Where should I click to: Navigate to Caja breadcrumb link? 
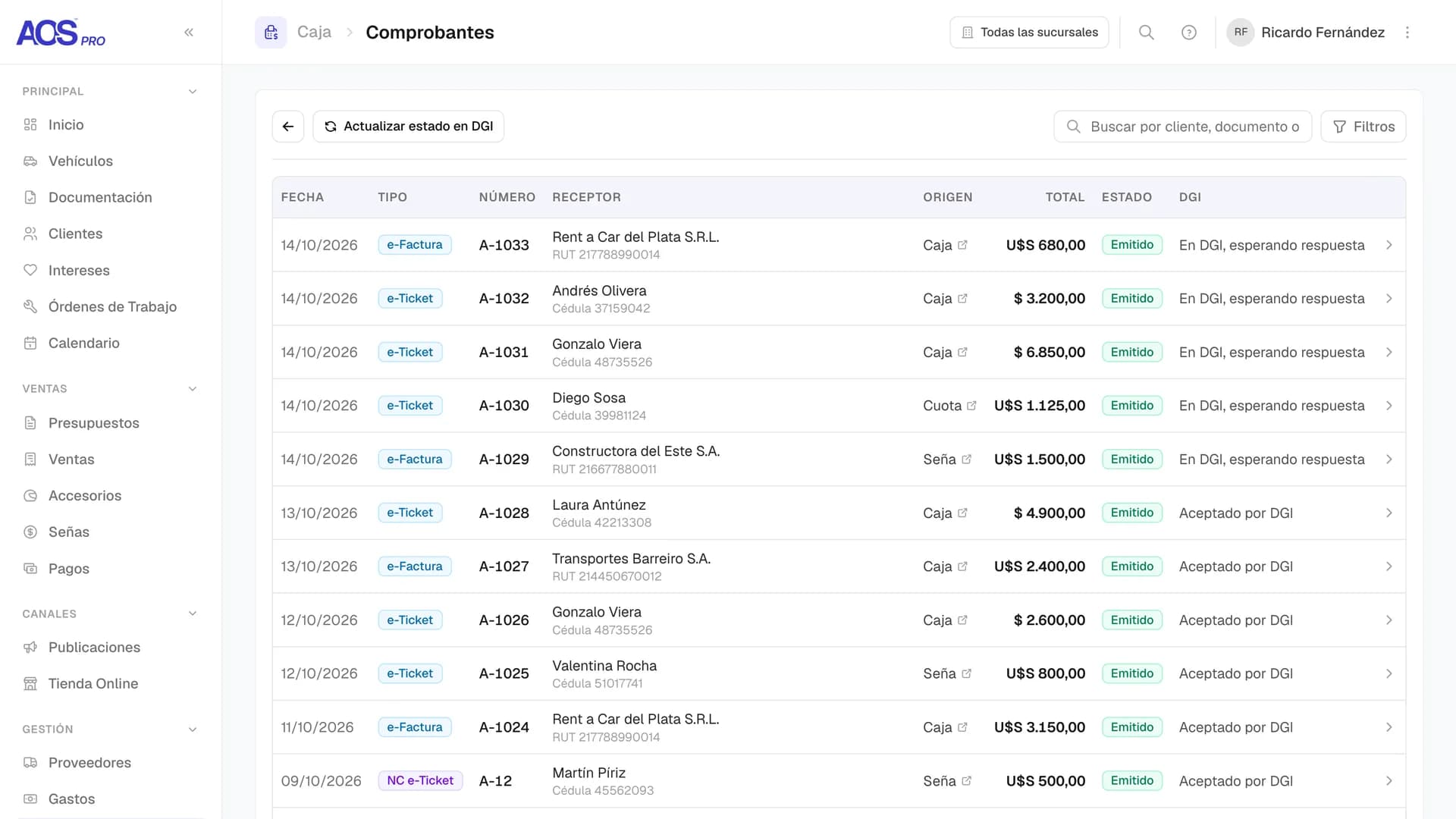pos(314,32)
